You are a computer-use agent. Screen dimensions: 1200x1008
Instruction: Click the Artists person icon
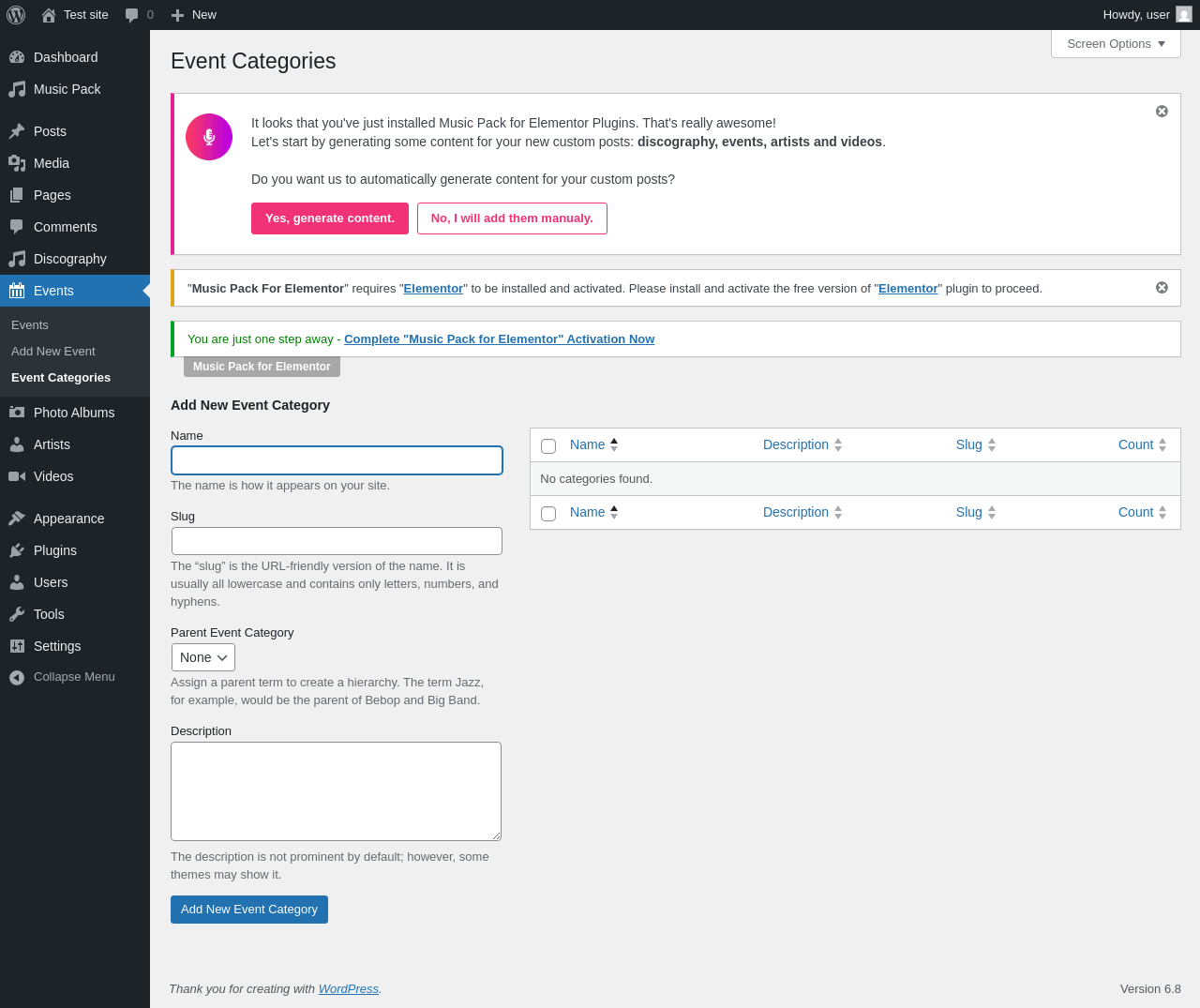[x=17, y=444]
